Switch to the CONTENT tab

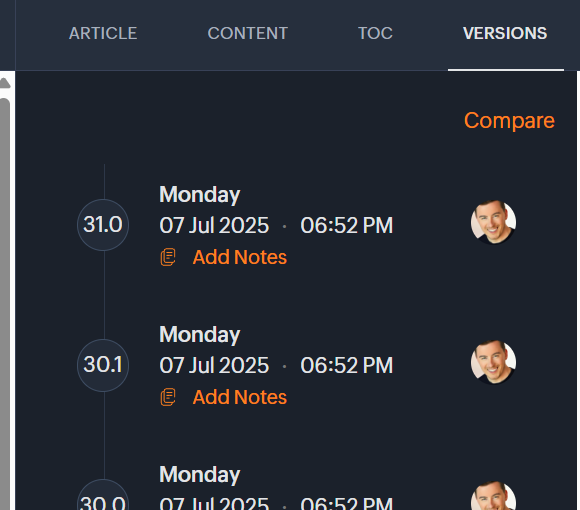[x=247, y=33]
